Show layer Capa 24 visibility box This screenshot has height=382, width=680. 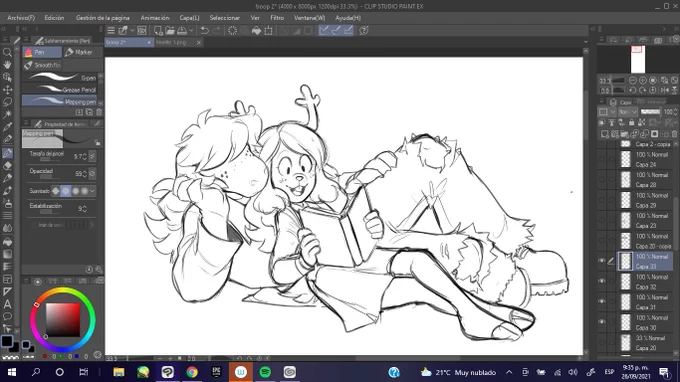(602, 159)
